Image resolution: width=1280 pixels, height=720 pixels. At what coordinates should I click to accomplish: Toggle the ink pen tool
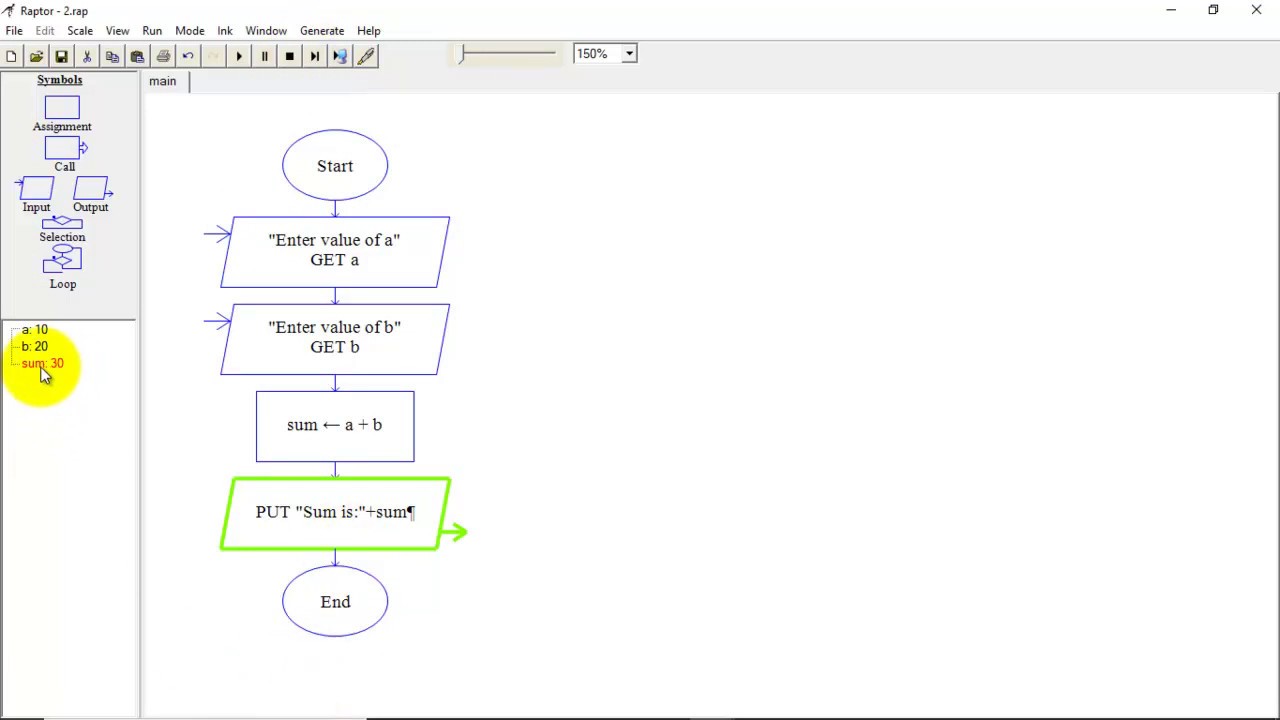(366, 56)
